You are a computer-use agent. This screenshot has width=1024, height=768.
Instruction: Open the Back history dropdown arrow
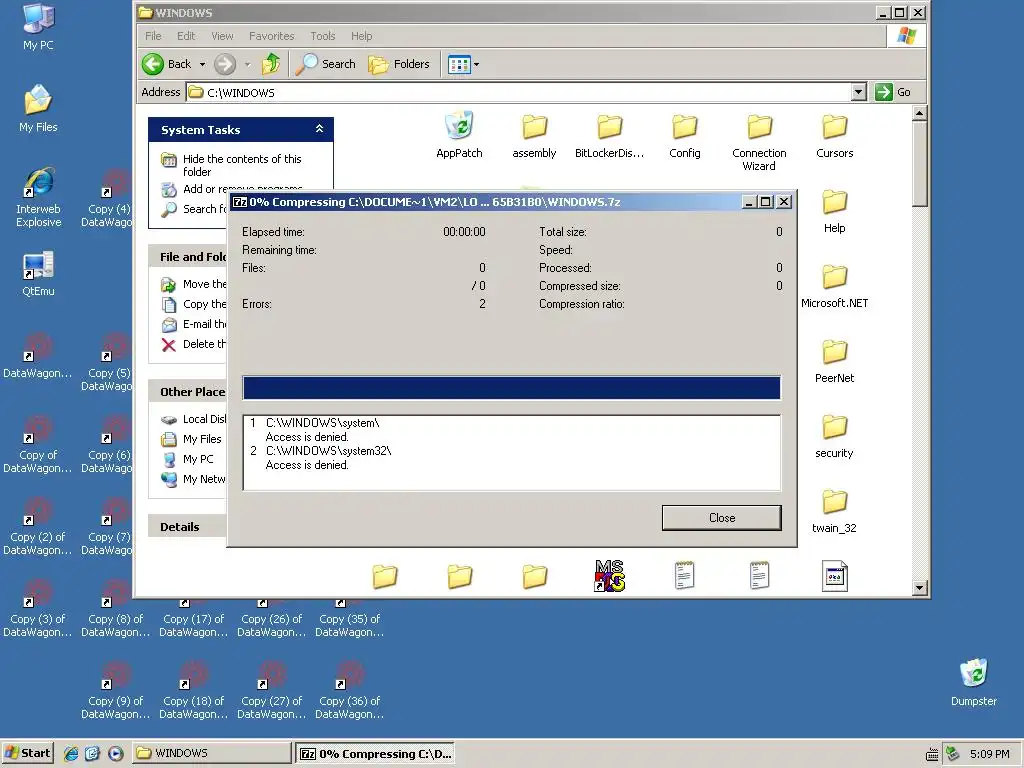(x=202, y=64)
